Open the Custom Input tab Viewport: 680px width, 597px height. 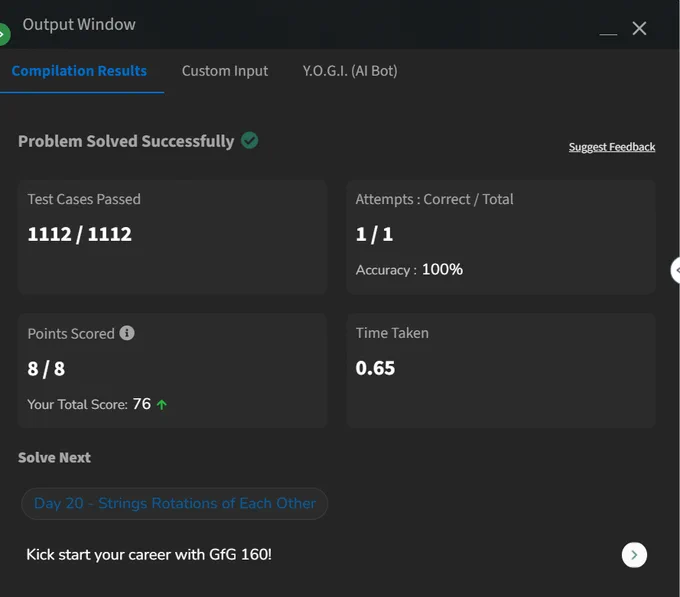click(x=225, y=71)
